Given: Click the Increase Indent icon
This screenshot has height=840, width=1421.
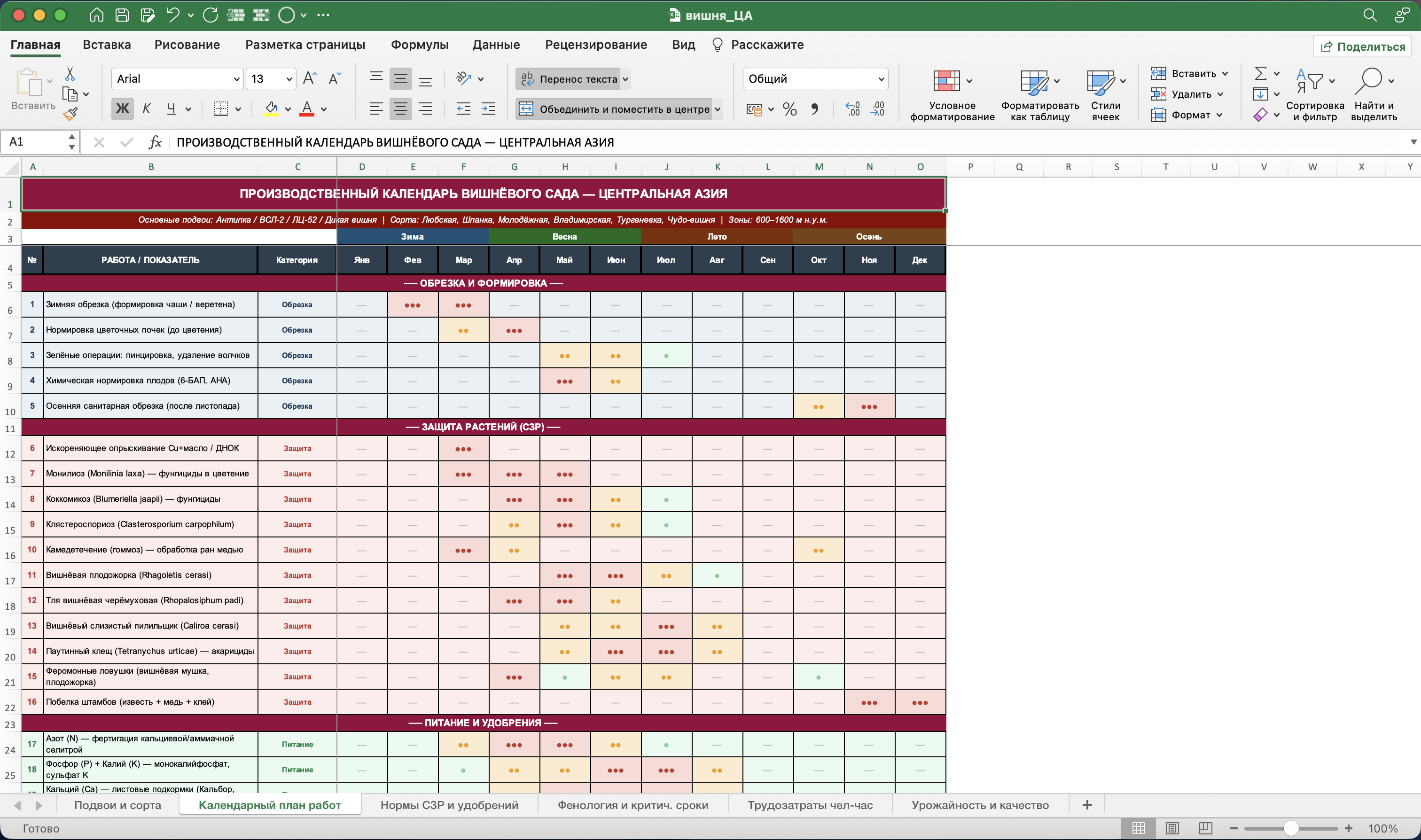Looking at the screenshot, I should tap(488, 109).
